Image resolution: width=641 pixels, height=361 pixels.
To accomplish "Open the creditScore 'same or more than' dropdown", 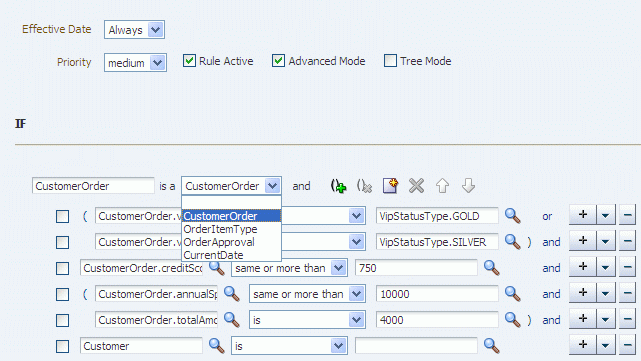I will click(289, 268).
